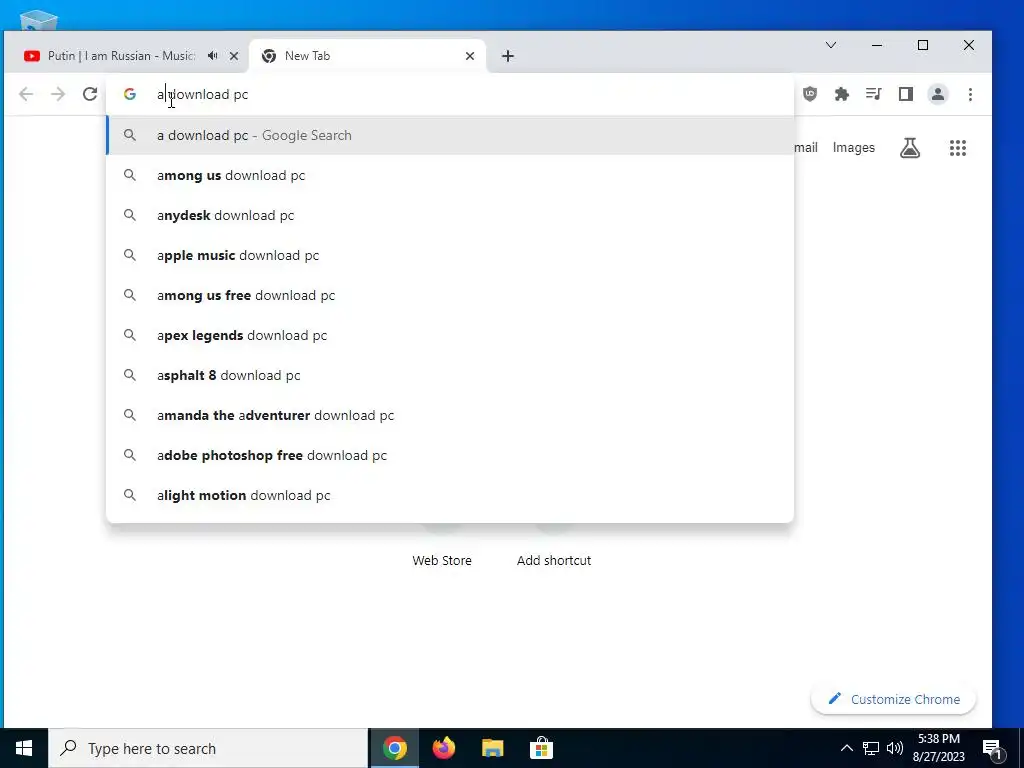This screenshot has height=768, width=1024.
Task: Go back with the back arrow
Action: (x=26, y=94)
